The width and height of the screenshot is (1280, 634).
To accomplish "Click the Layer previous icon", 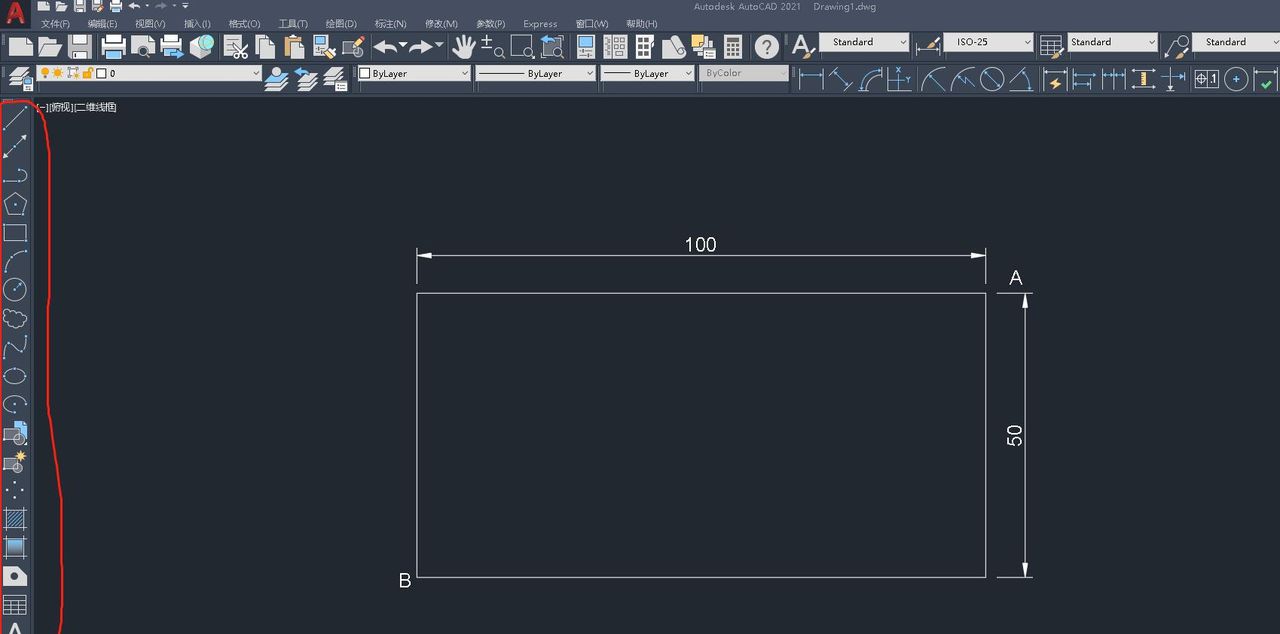I will (x=306, y=79).
